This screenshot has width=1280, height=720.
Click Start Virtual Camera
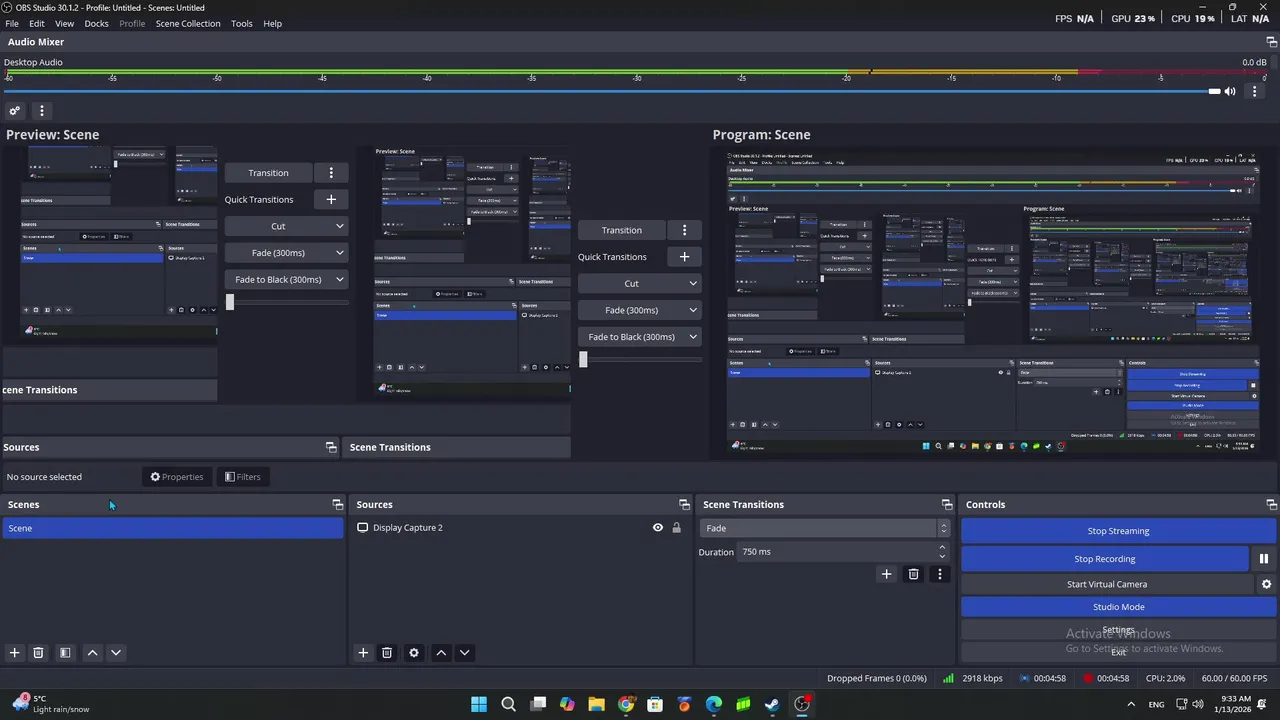(1106, 584)
